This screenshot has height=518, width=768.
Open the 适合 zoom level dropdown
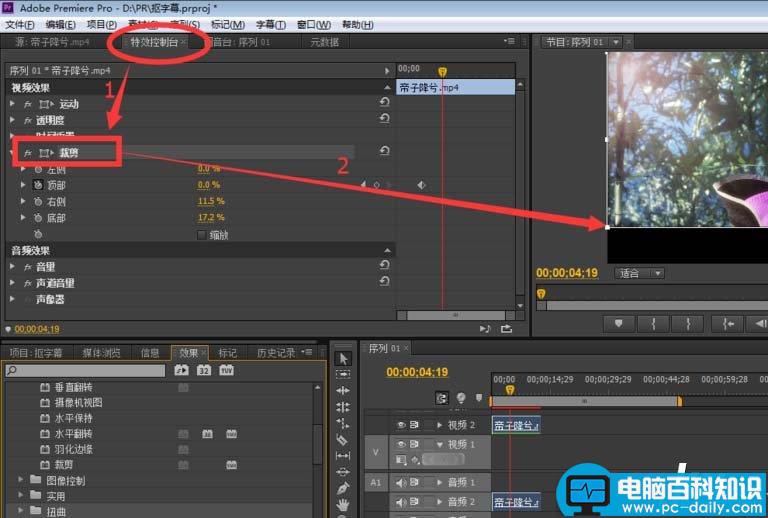[x=639, y=273]
